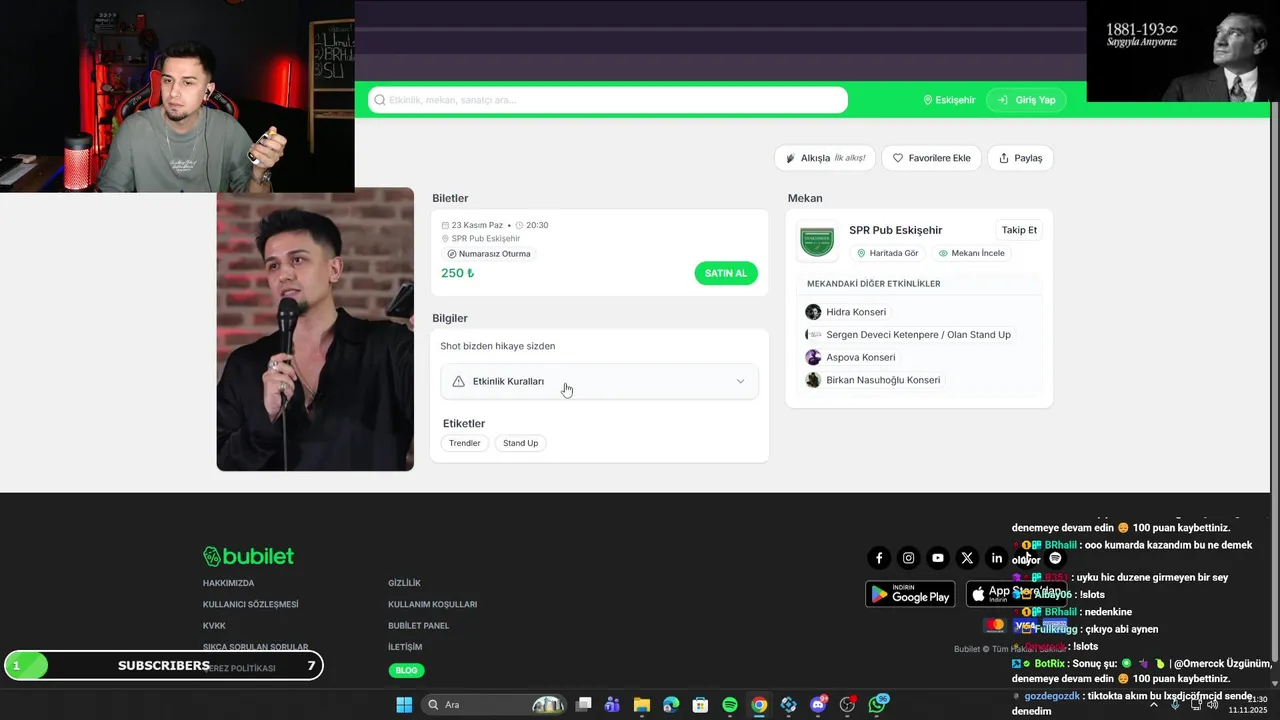Screen dimensions: 1280x720
Task: Add event with Favorilere Ekle
Action: point(931,158)
